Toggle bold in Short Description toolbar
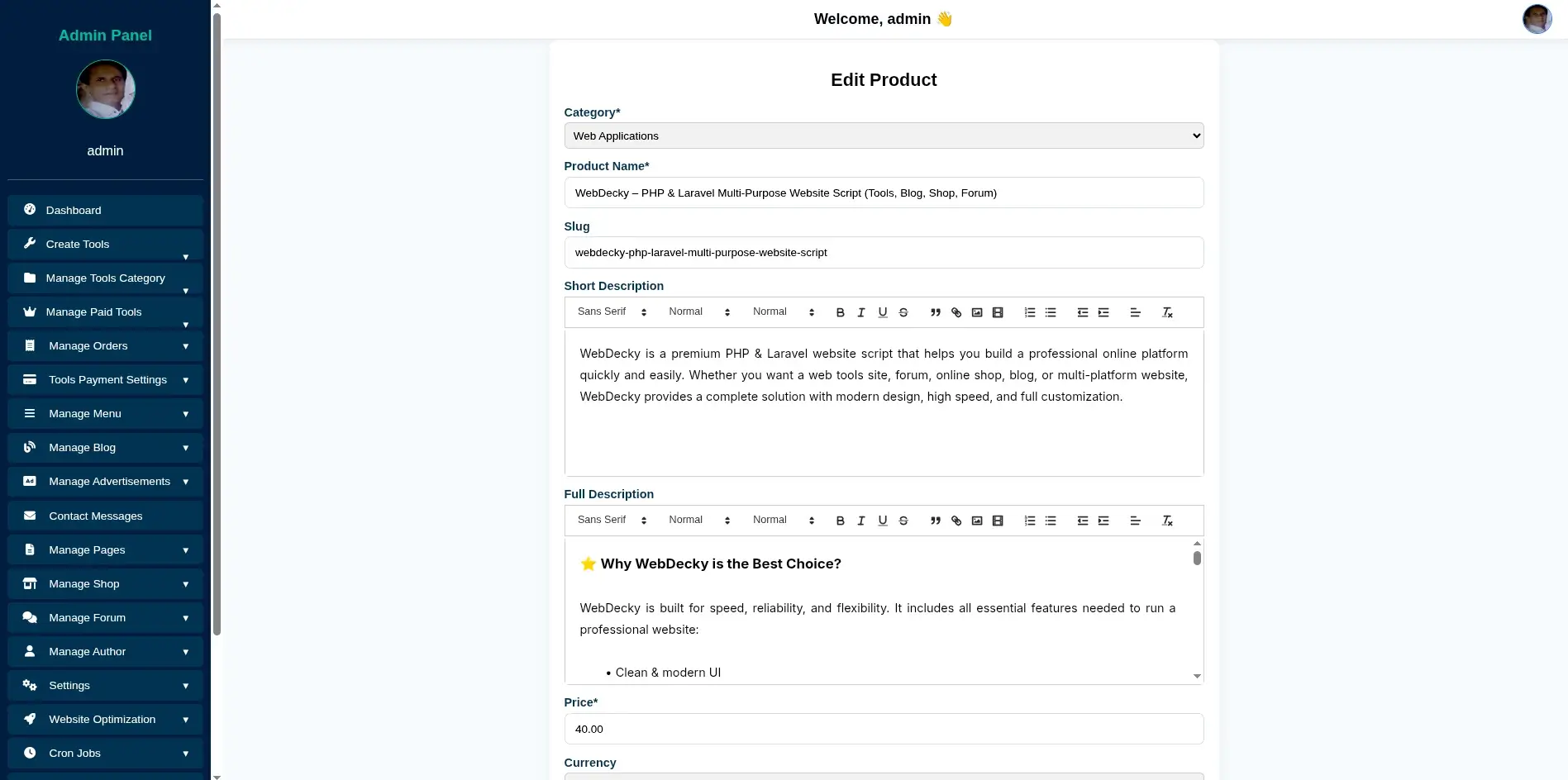Viewport: 1568px width, 780px height. (x=840, y=312)
